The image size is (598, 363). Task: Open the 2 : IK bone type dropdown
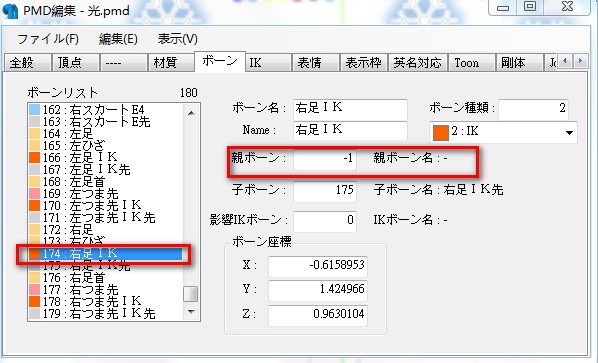click(503, 132)
